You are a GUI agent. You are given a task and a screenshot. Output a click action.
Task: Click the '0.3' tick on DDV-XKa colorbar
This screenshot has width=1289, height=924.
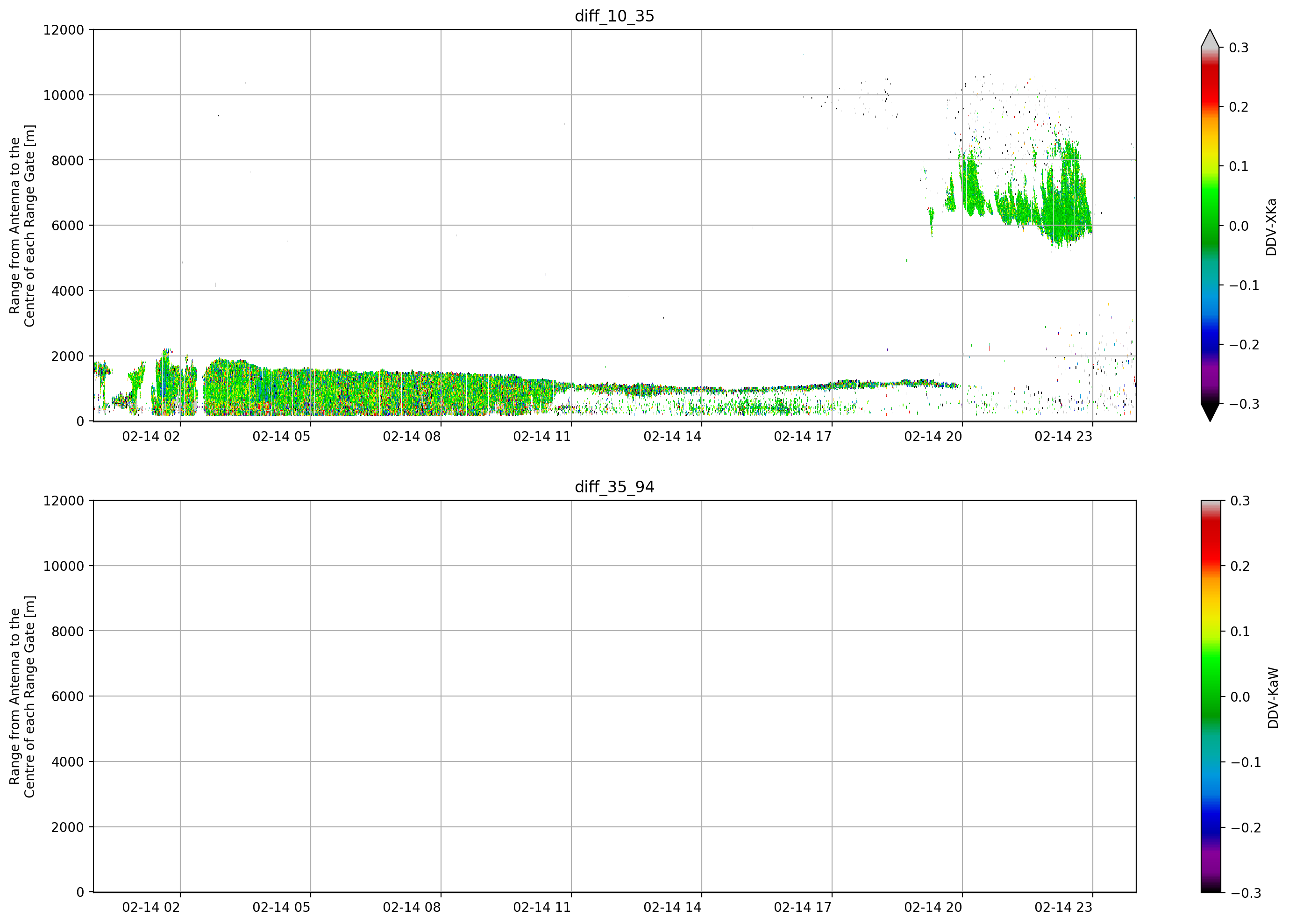coord(1239,48)
